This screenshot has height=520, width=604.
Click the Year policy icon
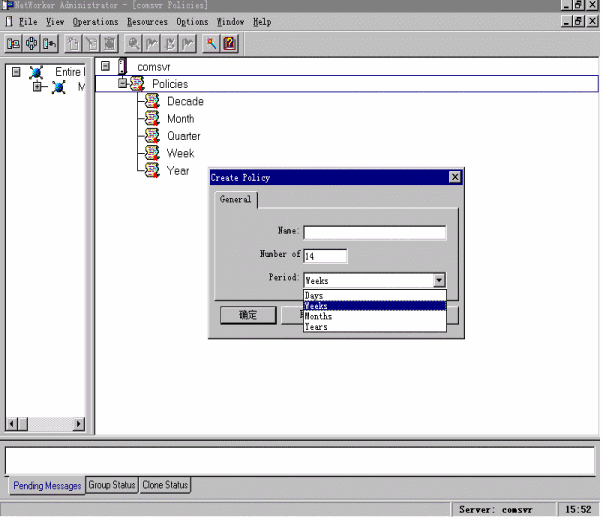point(152,170)
